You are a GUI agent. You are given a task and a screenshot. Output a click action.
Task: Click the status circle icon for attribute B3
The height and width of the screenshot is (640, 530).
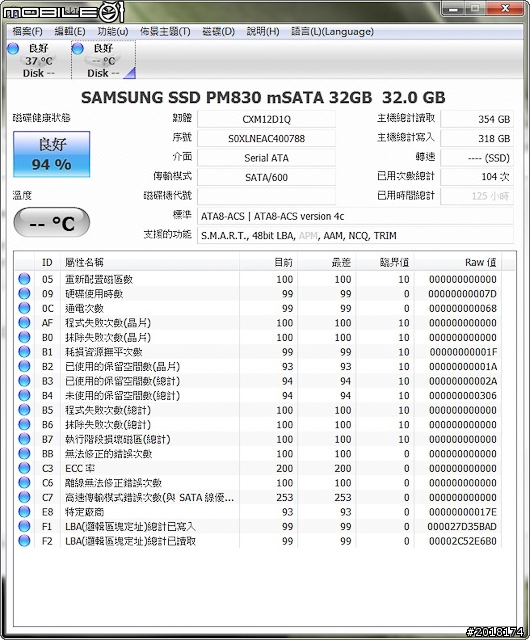[24, 381]
